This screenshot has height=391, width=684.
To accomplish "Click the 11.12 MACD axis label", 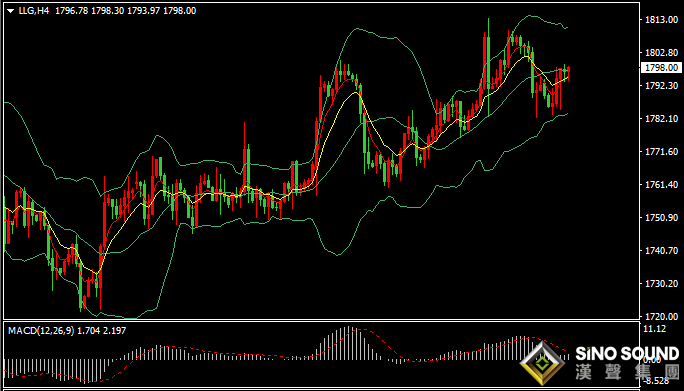I will click(x=655, y=329).
